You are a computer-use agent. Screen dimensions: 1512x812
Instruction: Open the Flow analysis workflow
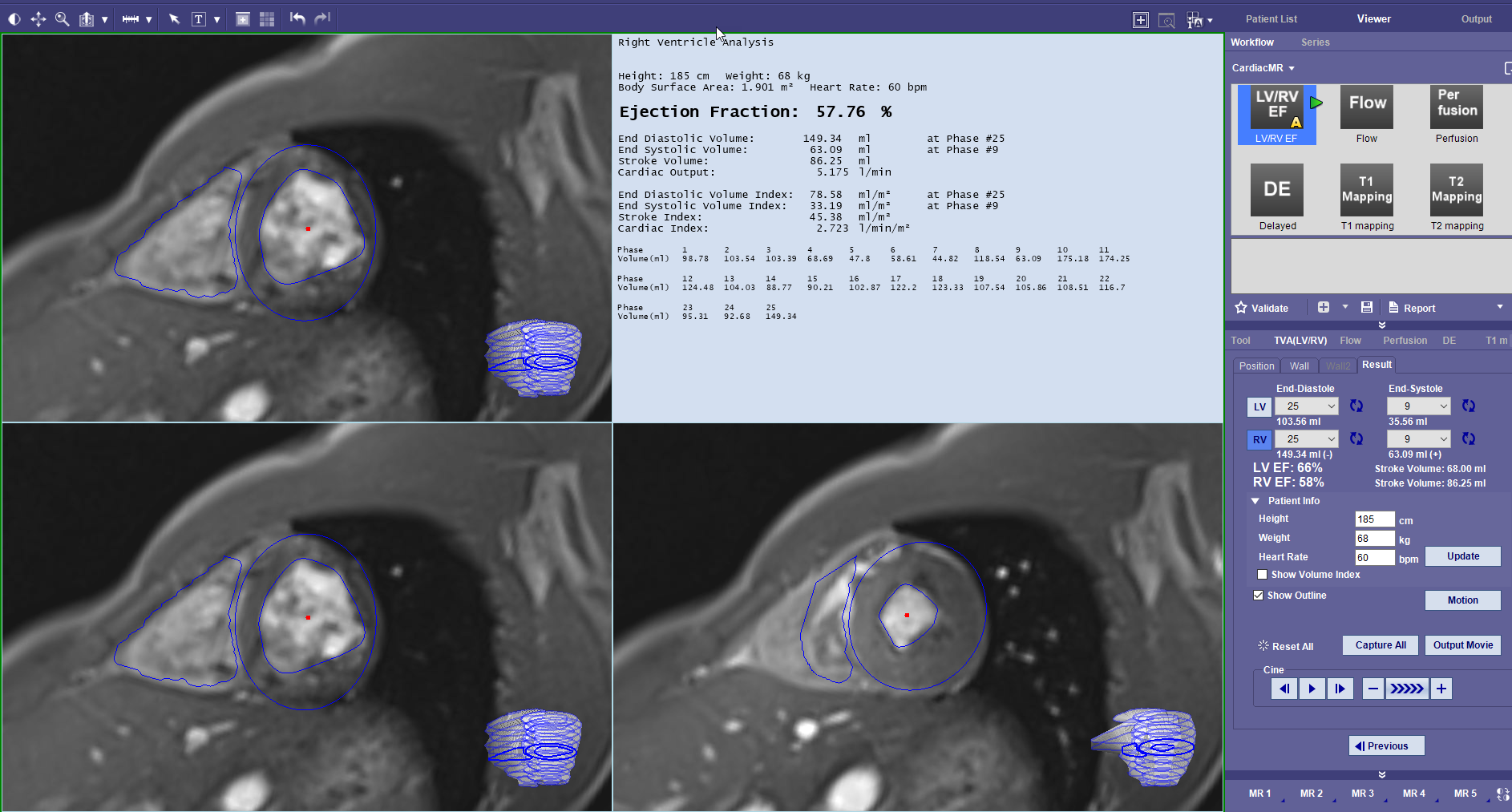pyautogui.click(x=1366, y=107)
